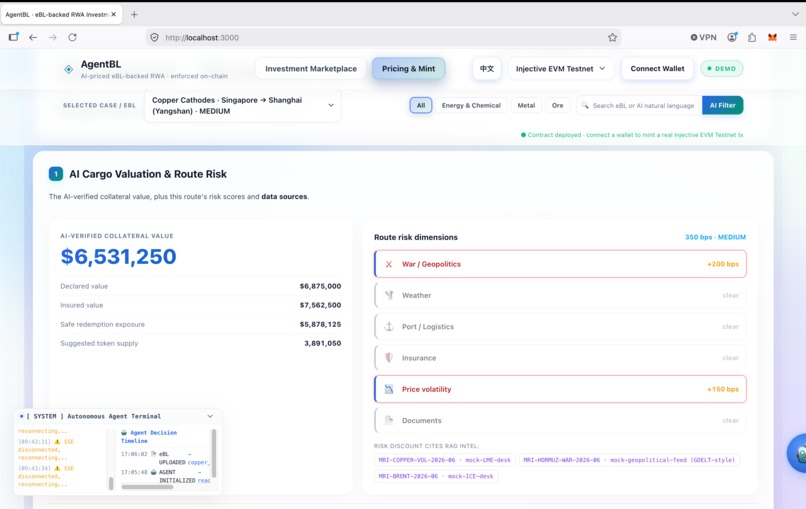Open the VPN indicator in toolbar

point(703,38)
